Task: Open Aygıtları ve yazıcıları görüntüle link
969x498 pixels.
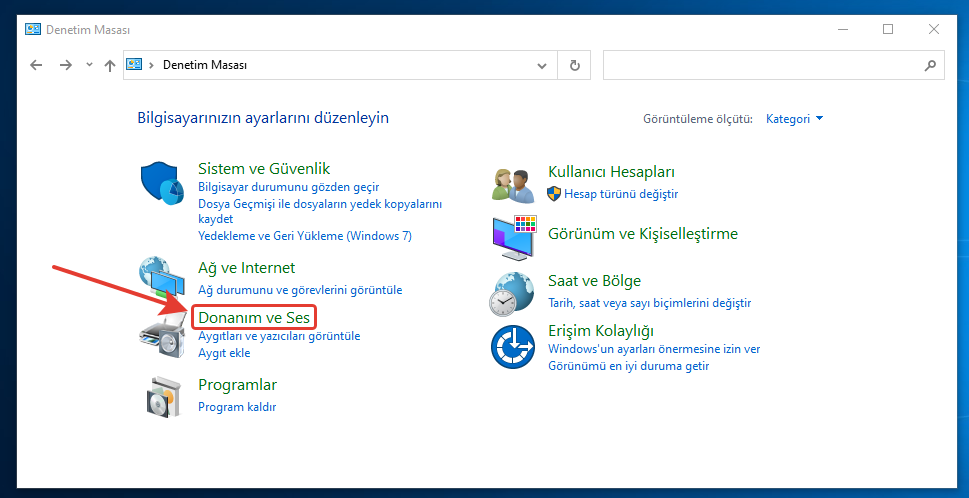Action: pyautogui.click(x=279, y=337)
